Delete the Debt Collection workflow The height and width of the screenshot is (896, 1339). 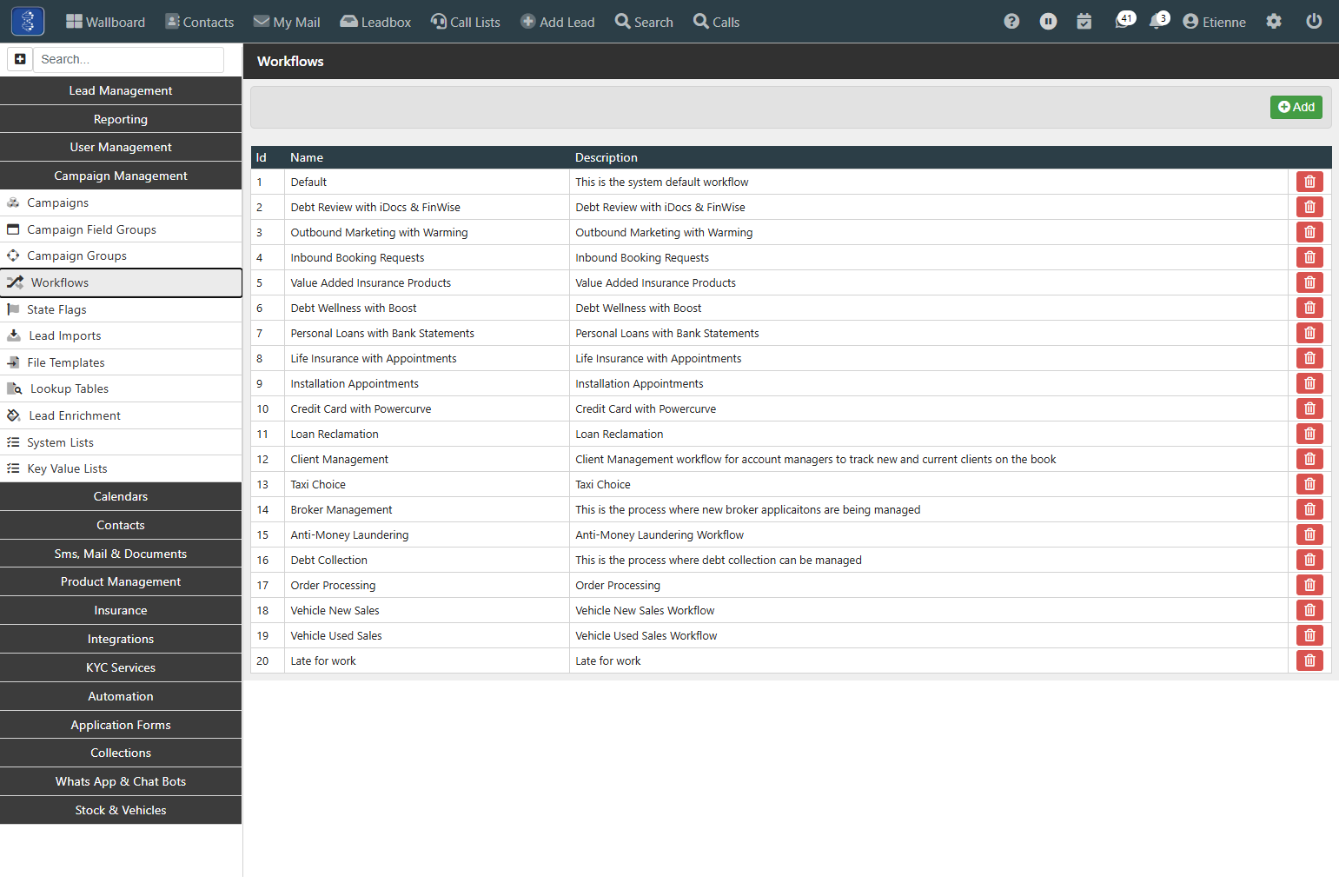click(1309, 560)
